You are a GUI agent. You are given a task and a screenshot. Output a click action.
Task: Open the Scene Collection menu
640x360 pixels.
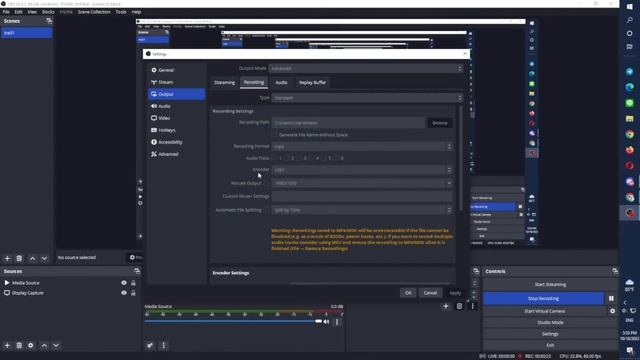coord(94,12)
